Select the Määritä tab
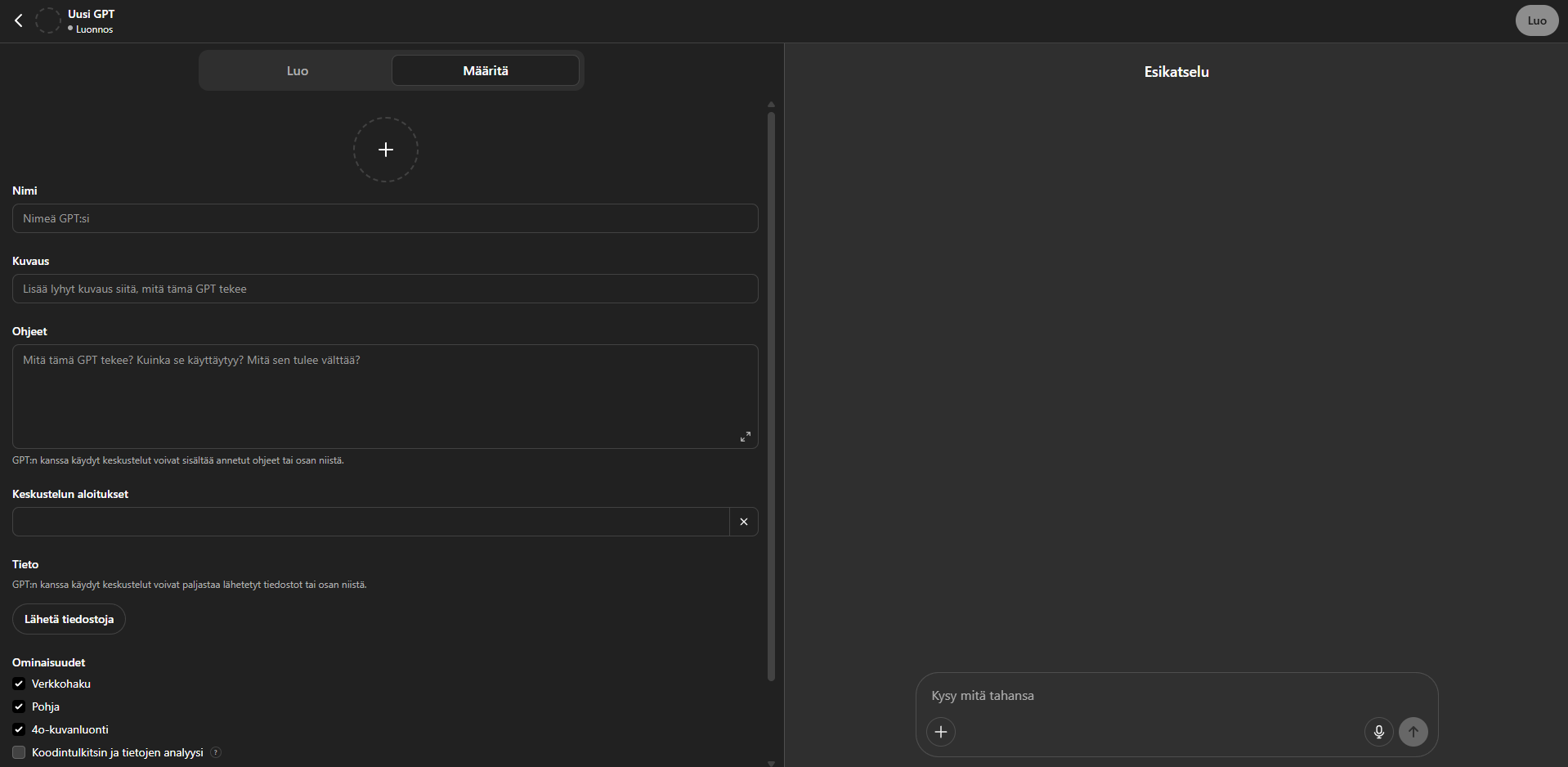 pos(486,70)
